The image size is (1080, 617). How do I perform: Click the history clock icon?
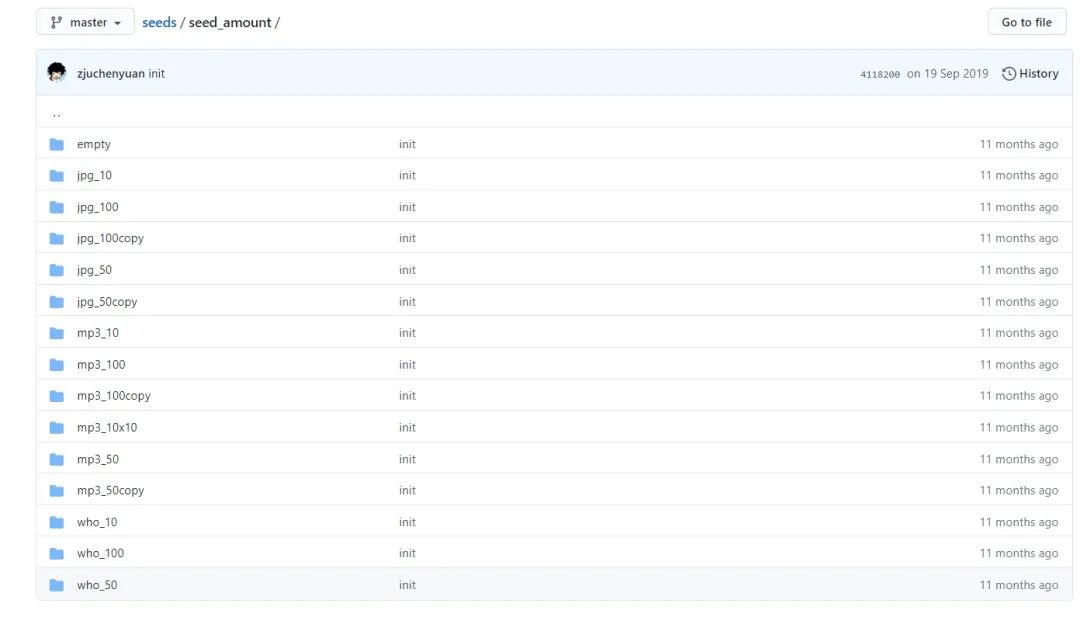(x=1009, y=73)
